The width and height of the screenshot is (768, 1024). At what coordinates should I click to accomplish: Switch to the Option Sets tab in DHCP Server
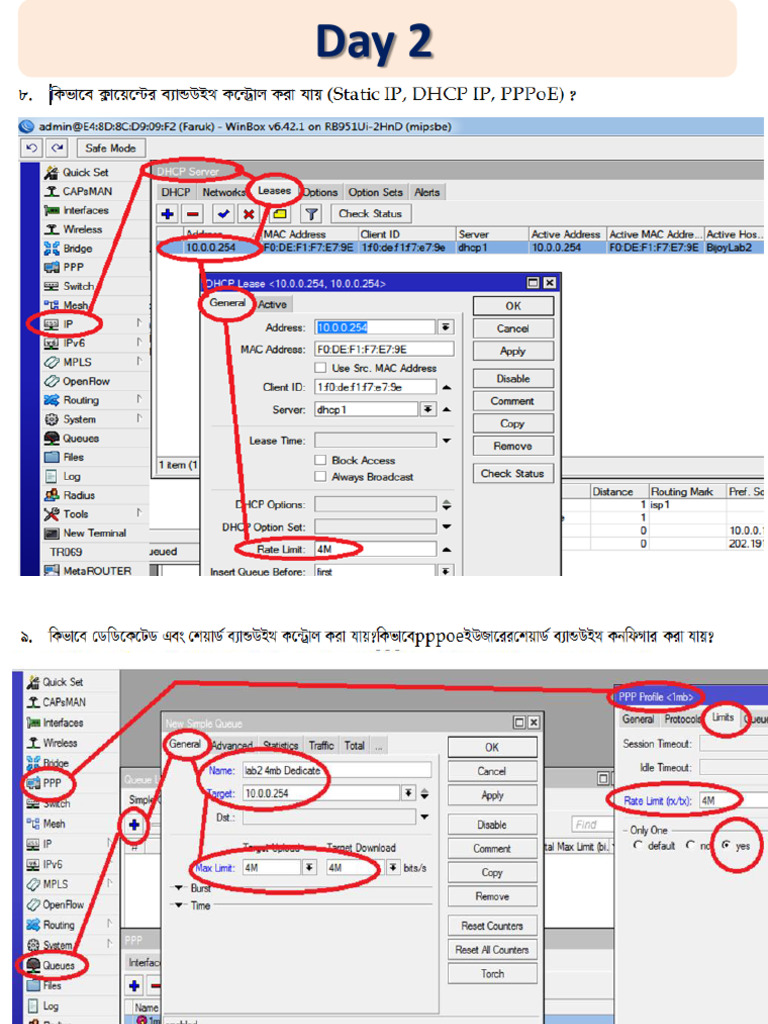click(375, 192)
